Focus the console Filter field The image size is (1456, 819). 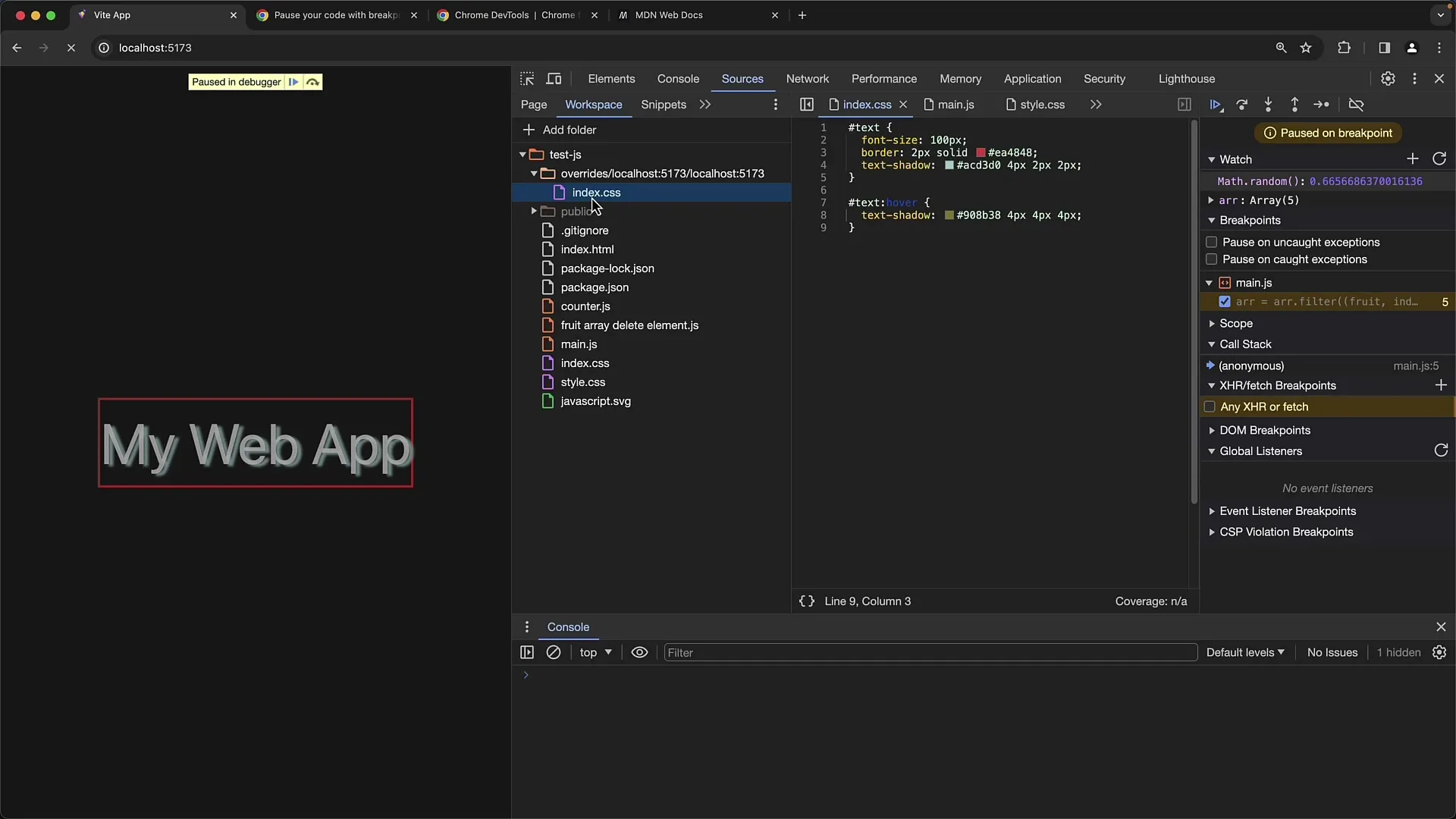point(930,653)
